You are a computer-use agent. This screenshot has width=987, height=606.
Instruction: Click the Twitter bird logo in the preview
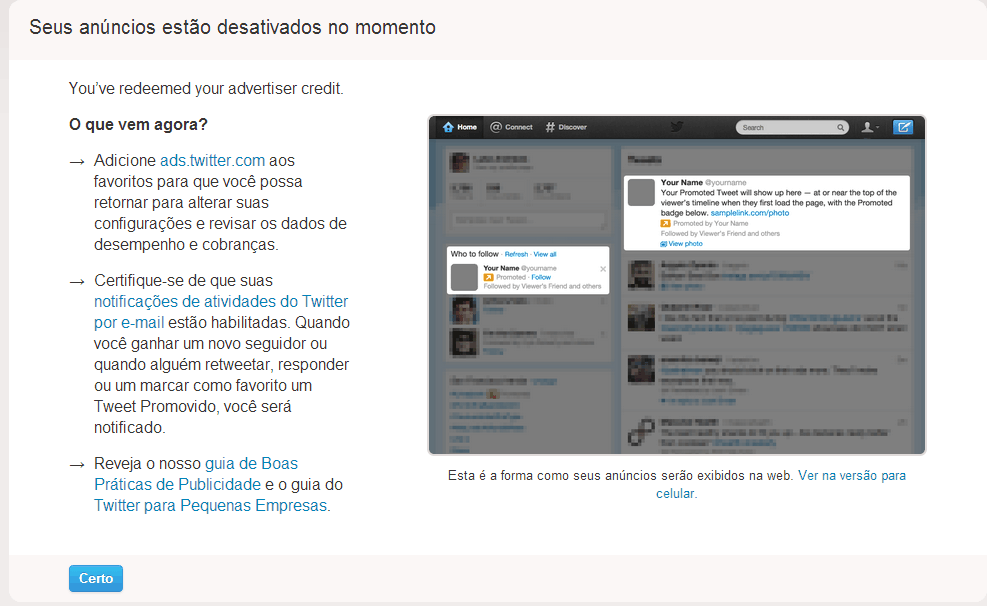click(x=677, y=127)
